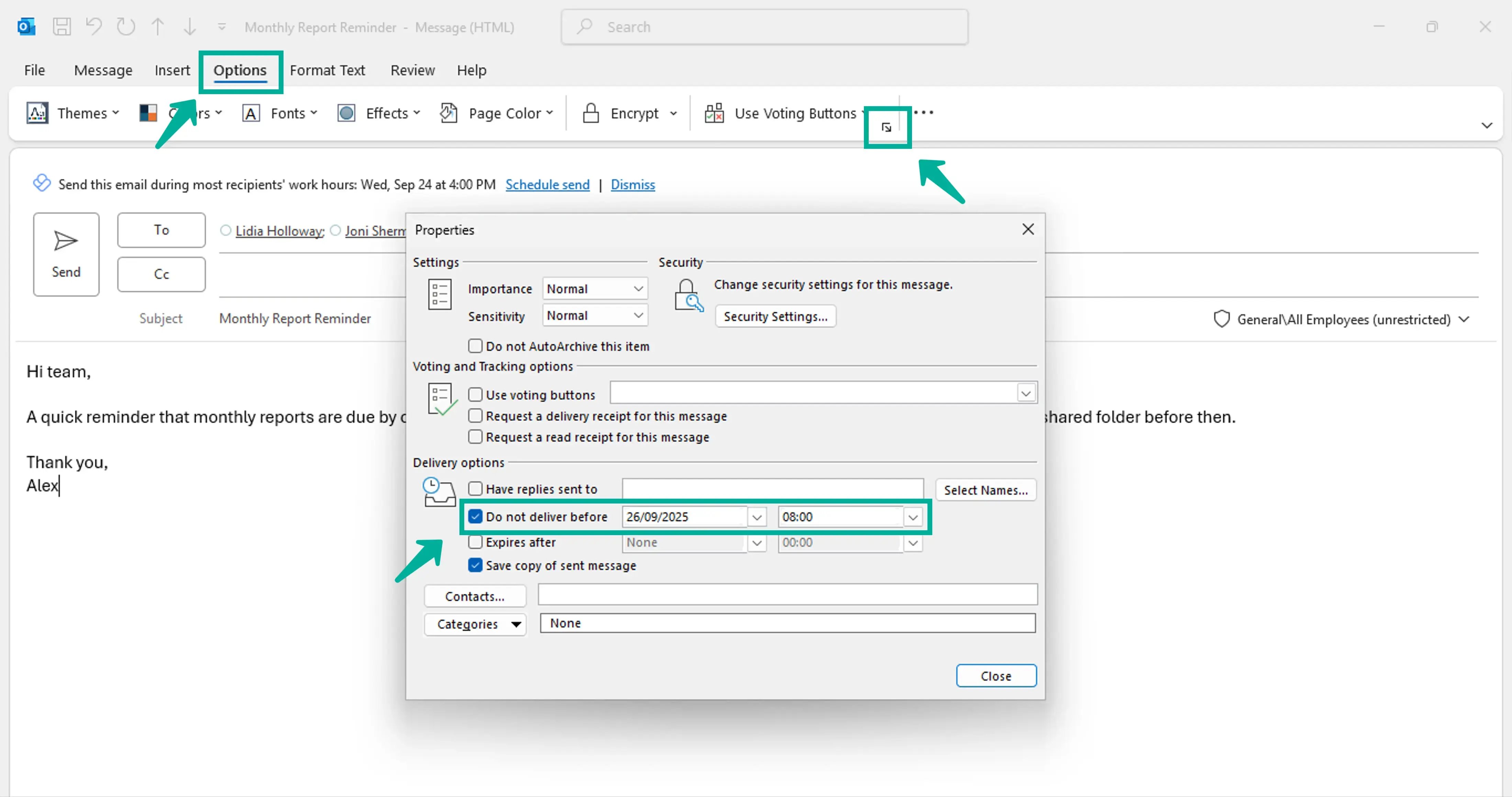The width and height of the screenshot is (1512, 797).
Task: Close the Properties dialog with X
Action: (x=1028, y=230)
